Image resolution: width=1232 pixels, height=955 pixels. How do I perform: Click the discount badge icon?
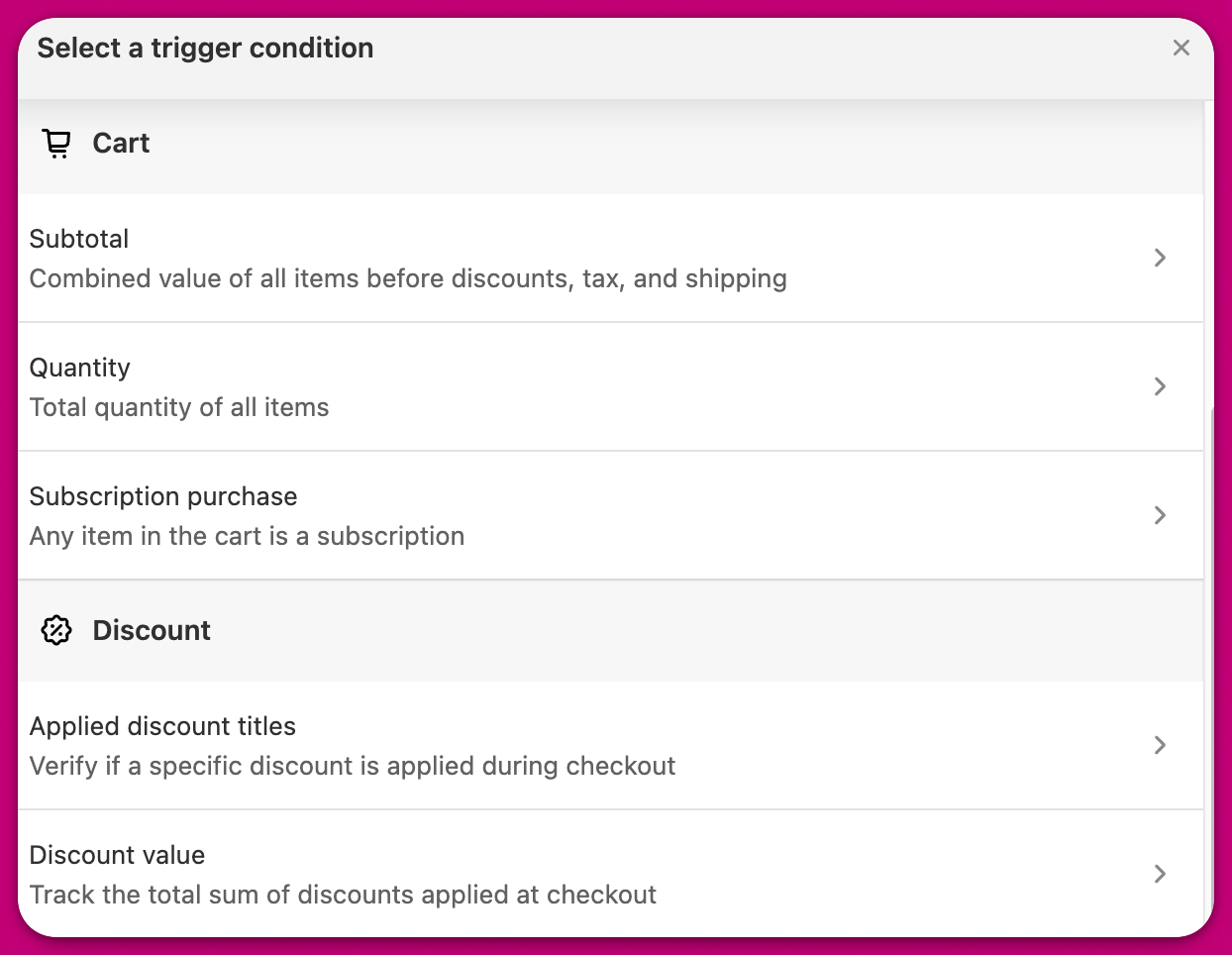click(56, 630)
